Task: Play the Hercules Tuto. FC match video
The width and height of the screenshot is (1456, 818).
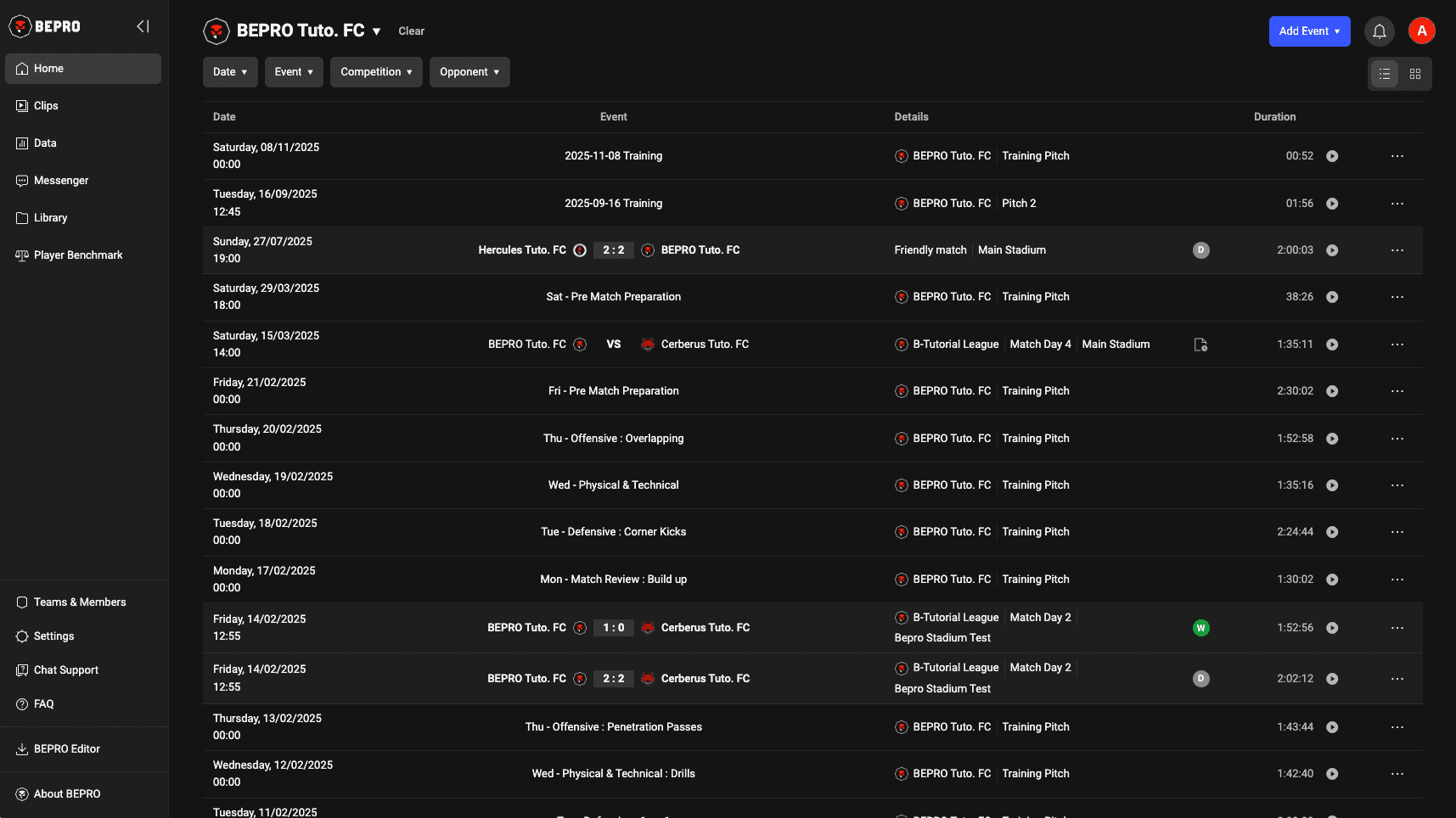Action: pyautogui.click(x=1332, y=250)
